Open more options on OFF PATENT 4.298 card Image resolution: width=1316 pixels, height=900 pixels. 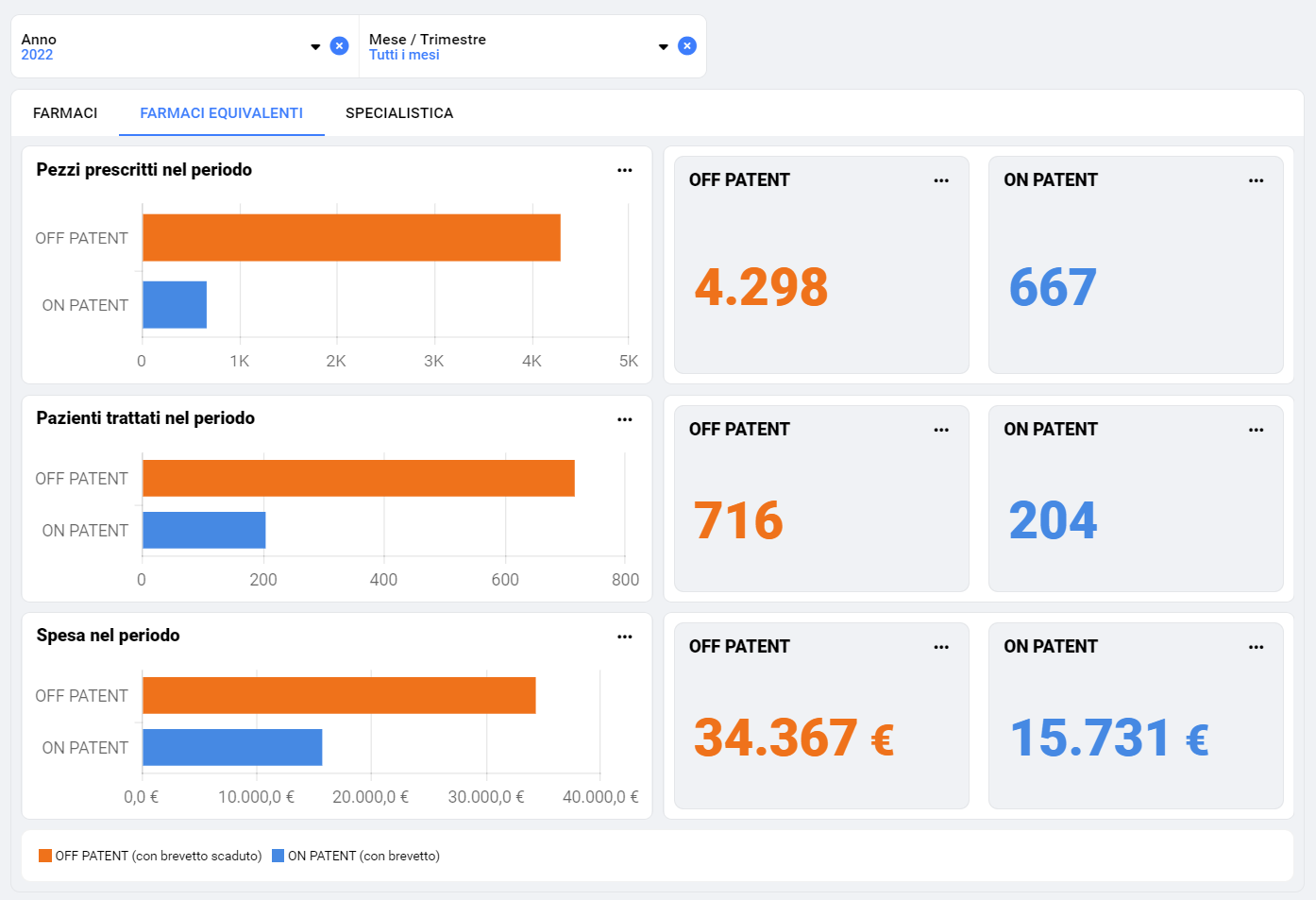(940, 181)
